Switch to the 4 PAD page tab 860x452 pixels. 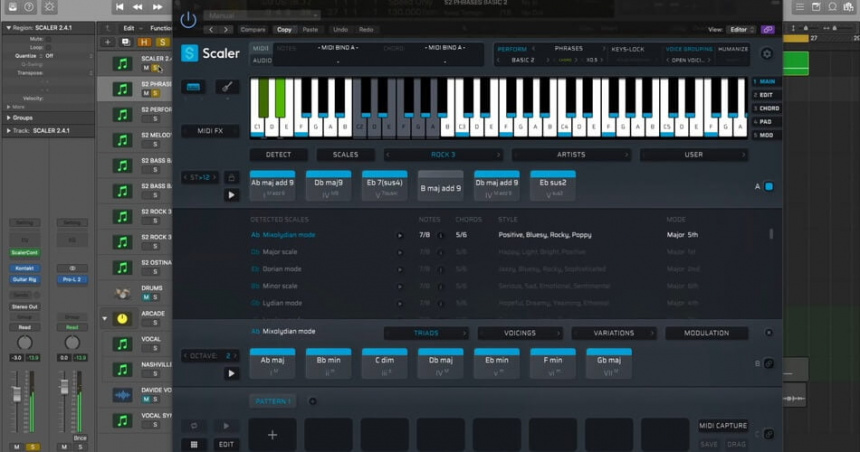[x=766, y=122]
